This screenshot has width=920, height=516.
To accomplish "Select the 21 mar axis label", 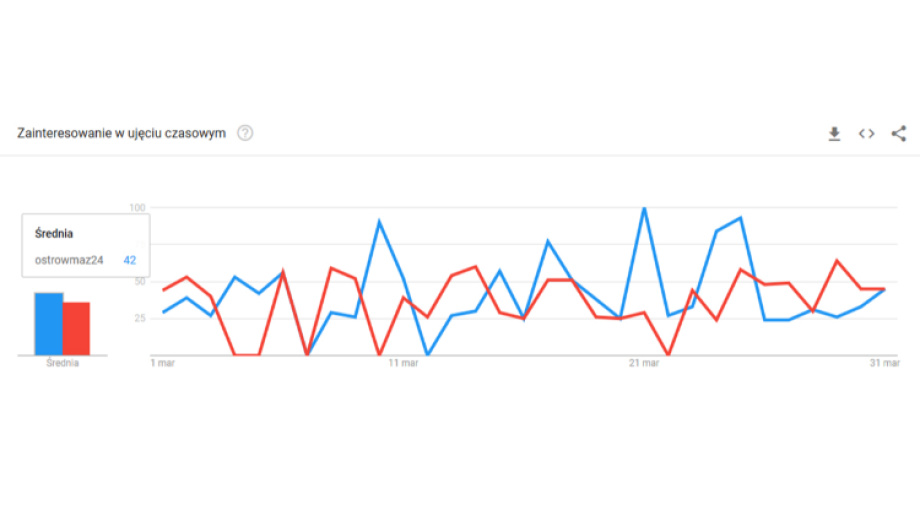I will (644, 363).
